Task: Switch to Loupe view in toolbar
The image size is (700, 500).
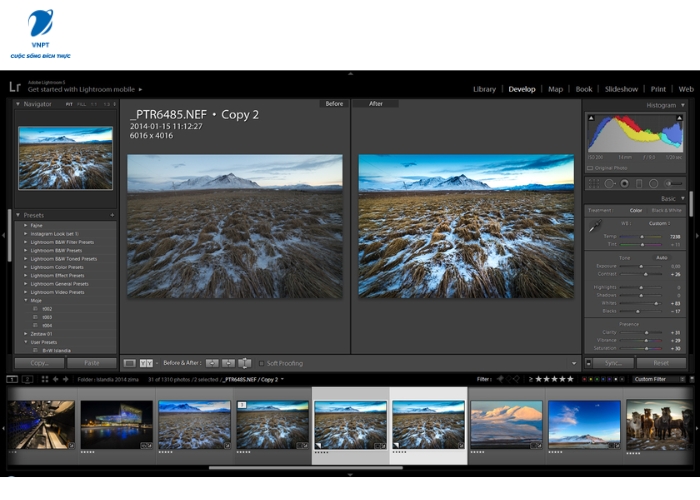Action: (x=129, y=363)
